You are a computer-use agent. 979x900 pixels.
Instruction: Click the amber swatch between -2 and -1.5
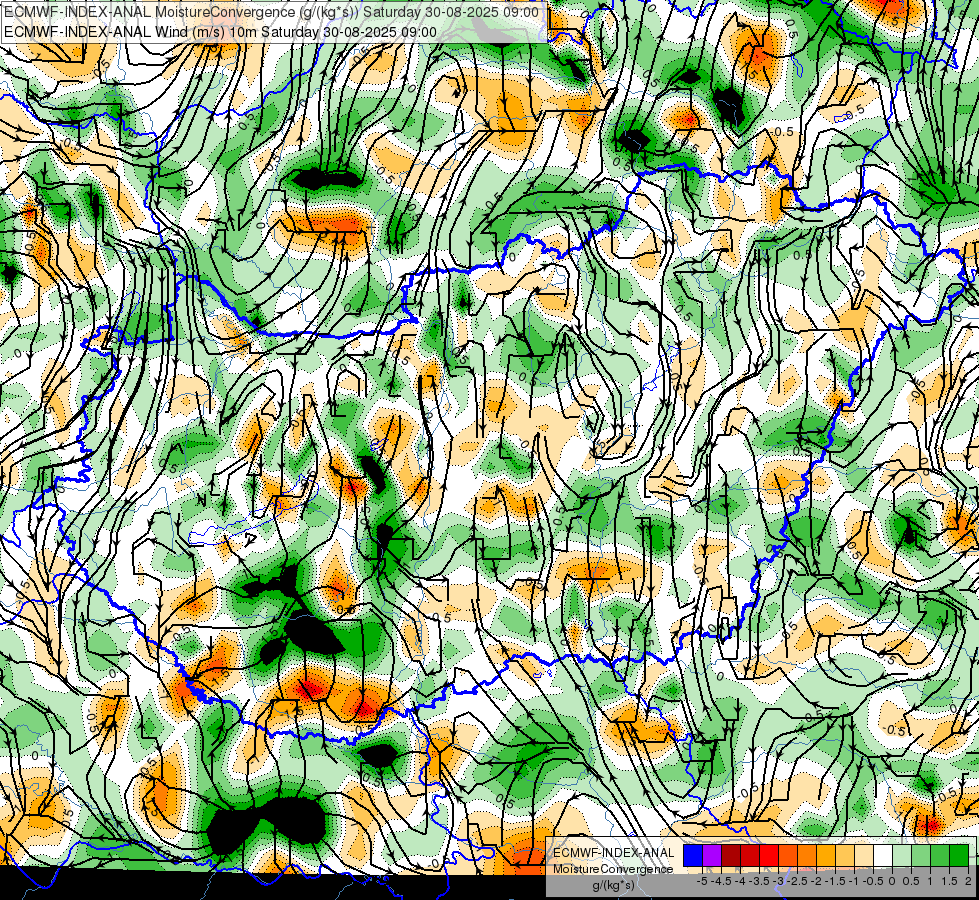825,856
